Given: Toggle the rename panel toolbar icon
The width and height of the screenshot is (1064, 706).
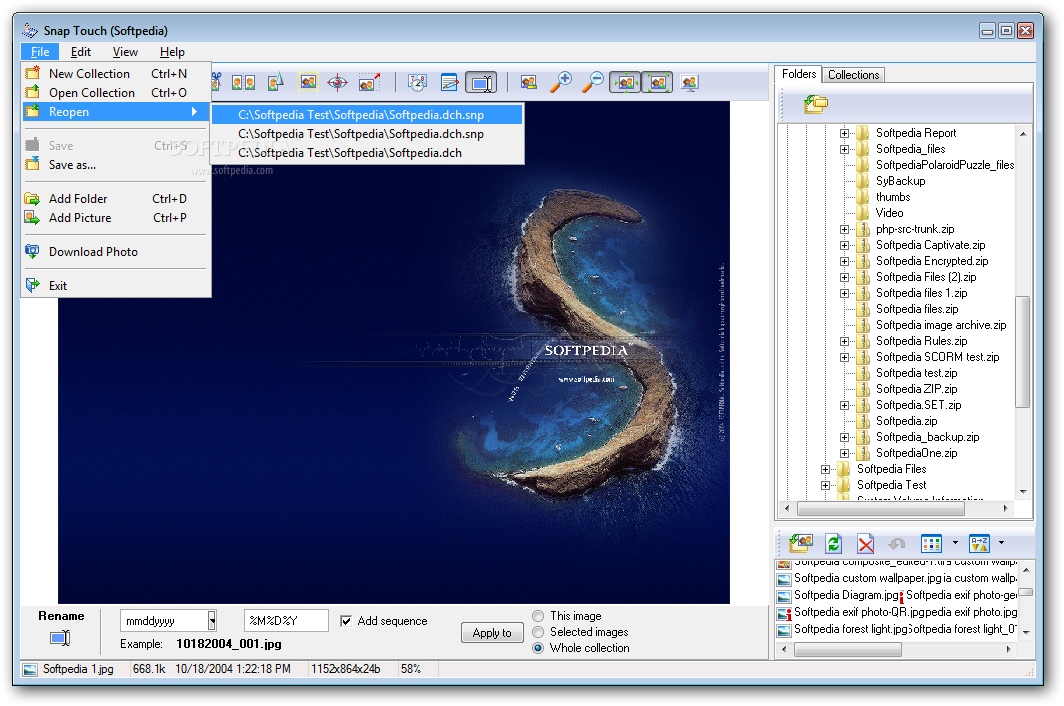Looking at the screenshot, I should pyautogui.click(x=481, y=83).
